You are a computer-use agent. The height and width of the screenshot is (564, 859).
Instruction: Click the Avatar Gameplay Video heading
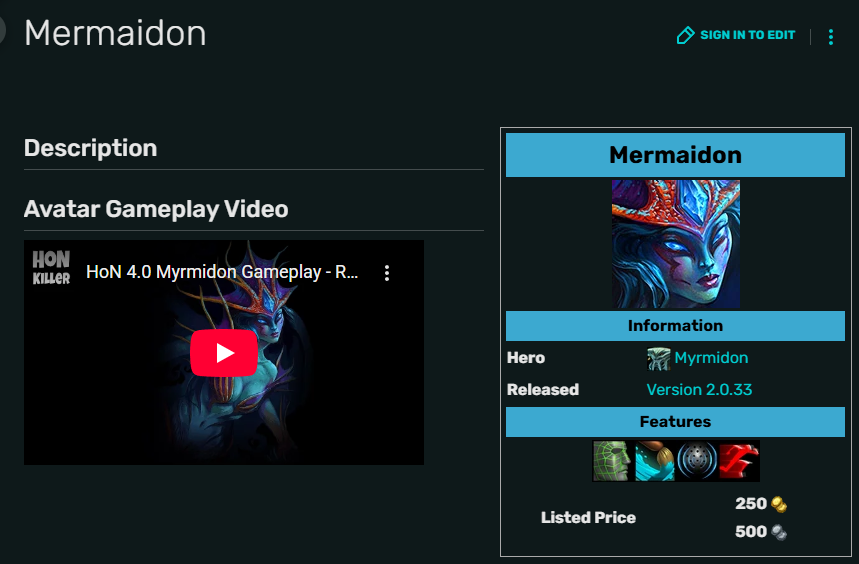click(156, 209)
